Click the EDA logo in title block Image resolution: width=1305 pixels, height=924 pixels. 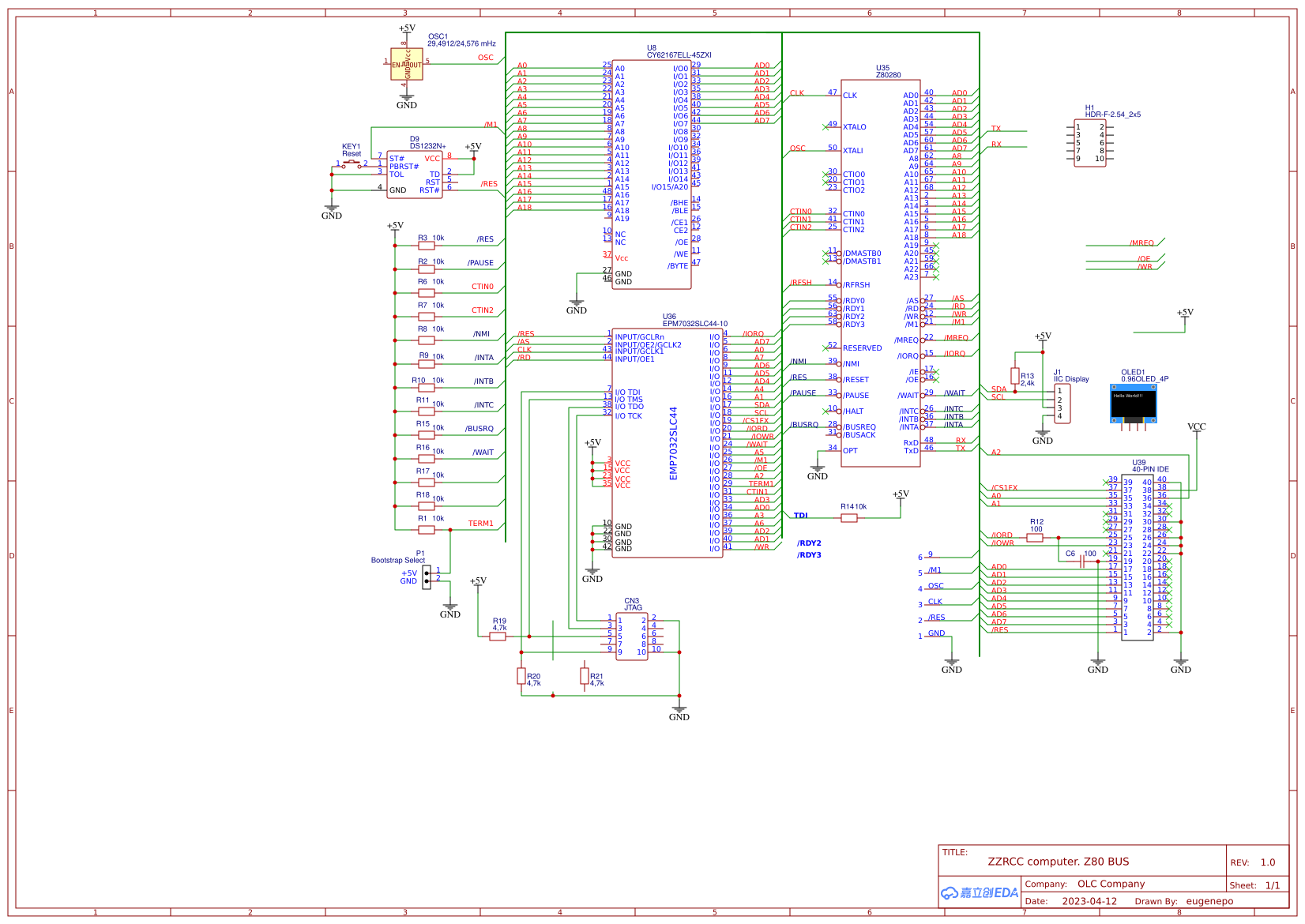click(x=979, y=892)
